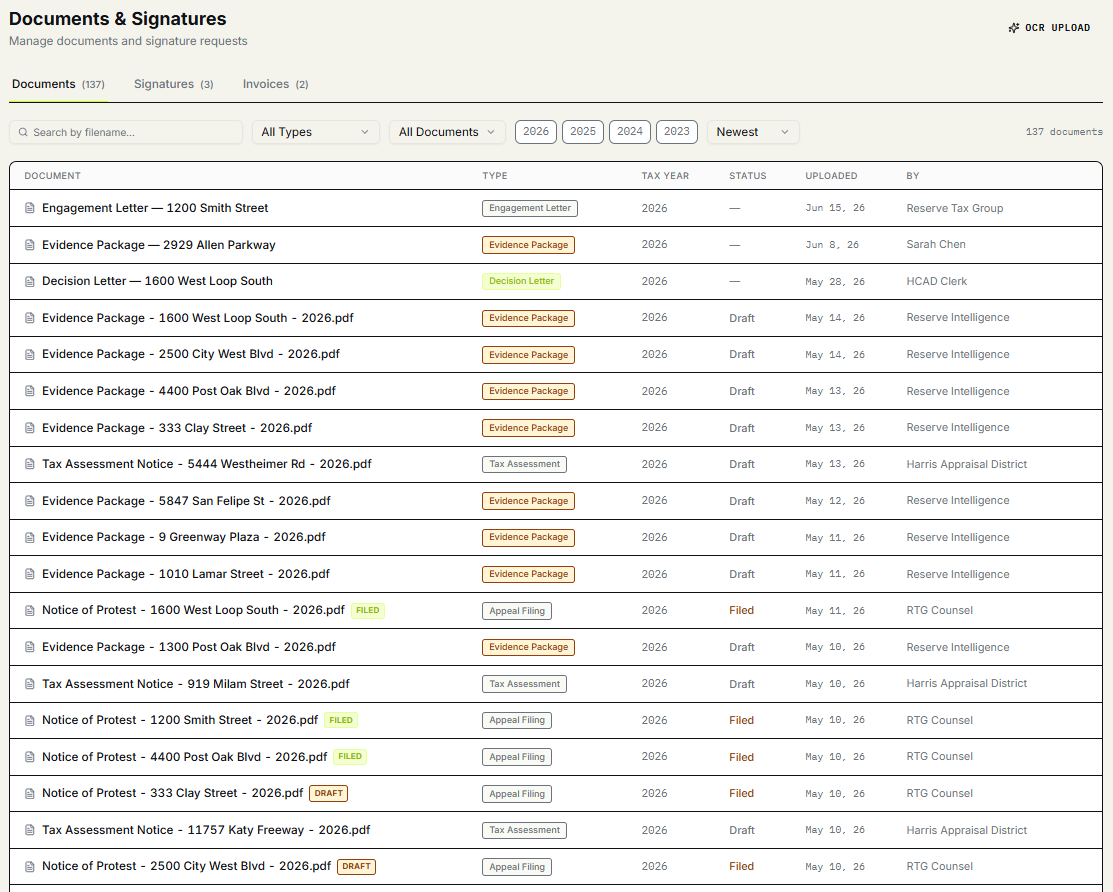
Task: Click Evidence Package badge for 9 Greenway Plaza
Action: click(528, 537)
